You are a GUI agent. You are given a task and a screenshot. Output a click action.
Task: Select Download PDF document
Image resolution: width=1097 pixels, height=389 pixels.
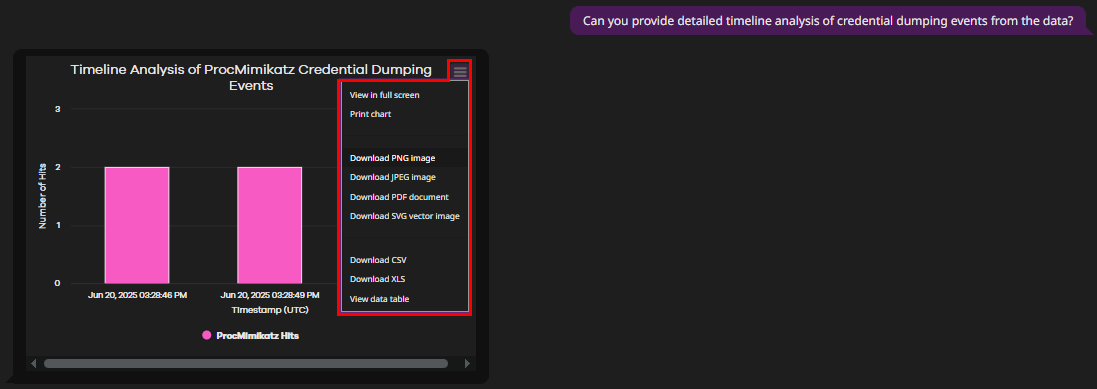(399, 197)
